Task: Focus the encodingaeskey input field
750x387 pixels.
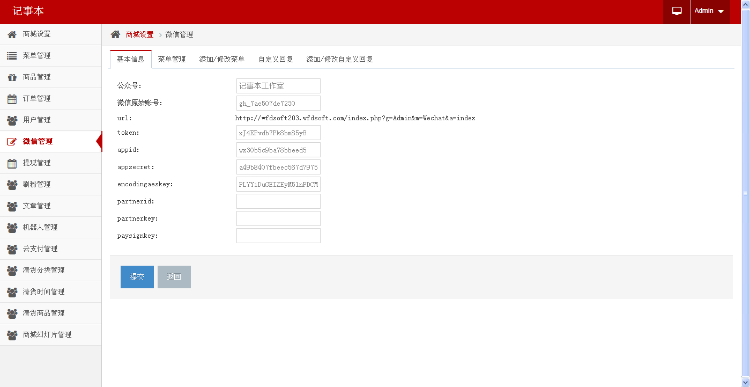Action: [278, 184]
